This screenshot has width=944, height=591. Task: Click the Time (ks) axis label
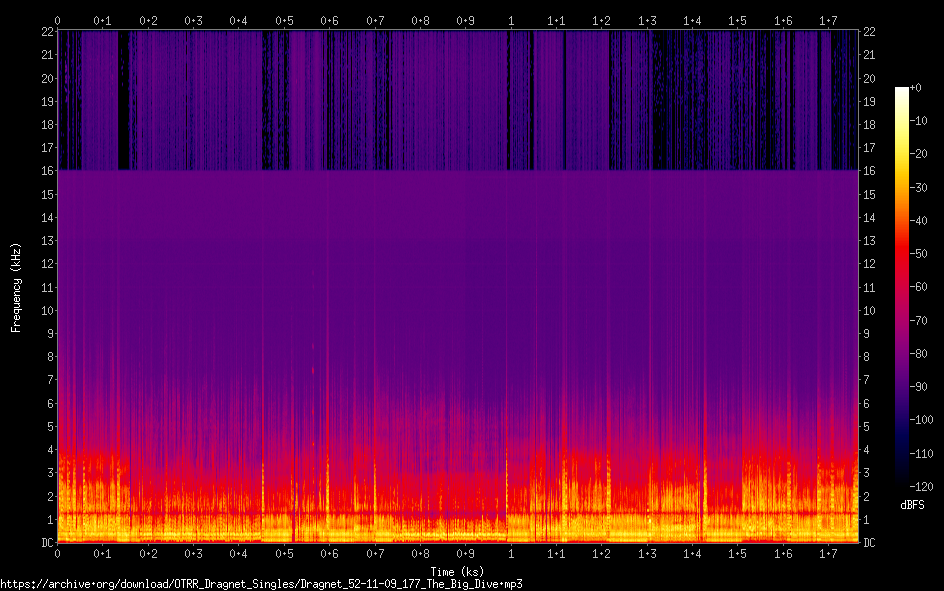click(x=457, y=571)
